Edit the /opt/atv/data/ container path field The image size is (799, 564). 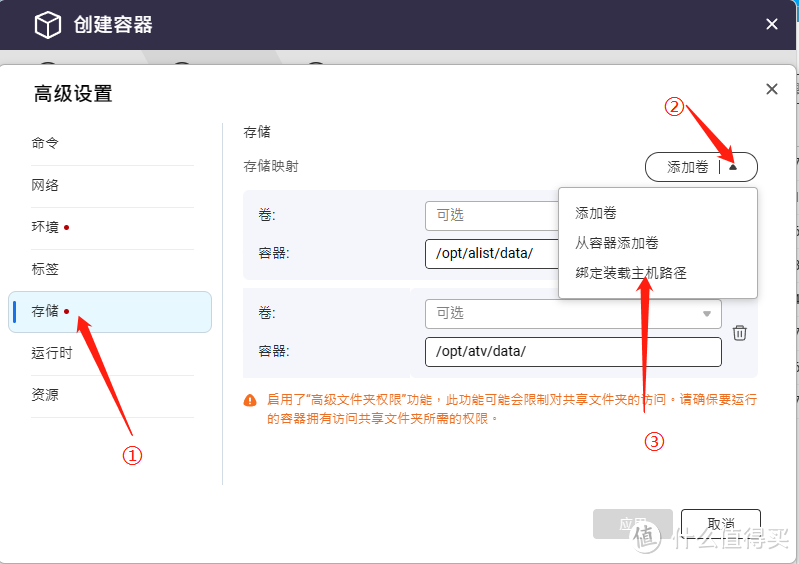pos(573,352)
